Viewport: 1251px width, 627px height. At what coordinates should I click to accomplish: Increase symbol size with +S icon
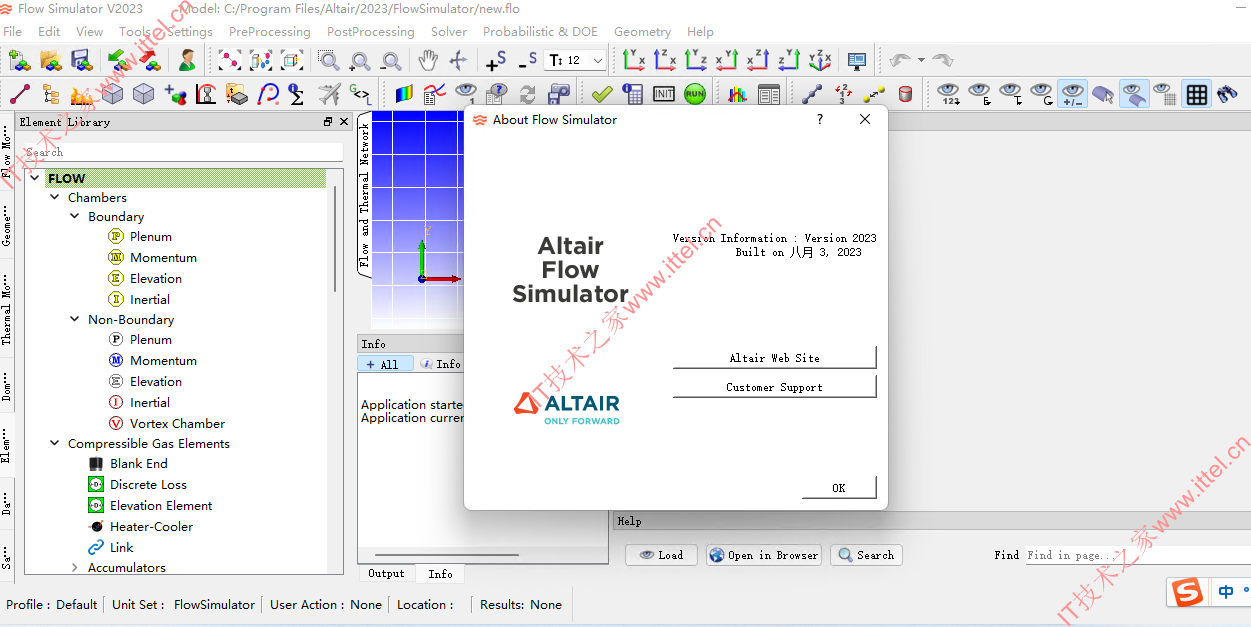coord(495,60)
